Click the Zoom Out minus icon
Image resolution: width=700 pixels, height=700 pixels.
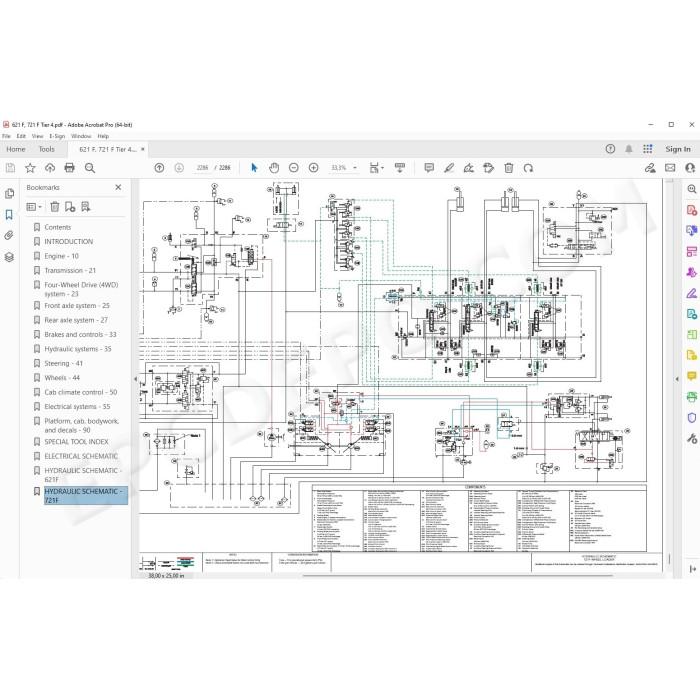293,168
